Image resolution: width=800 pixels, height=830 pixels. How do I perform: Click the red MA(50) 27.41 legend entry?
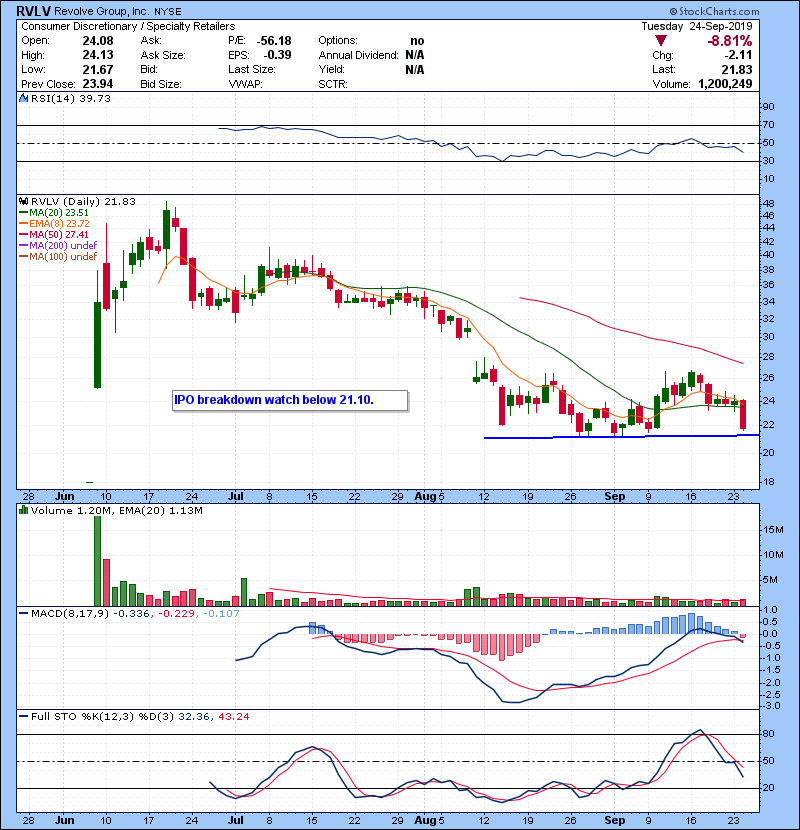coord(54,234)
